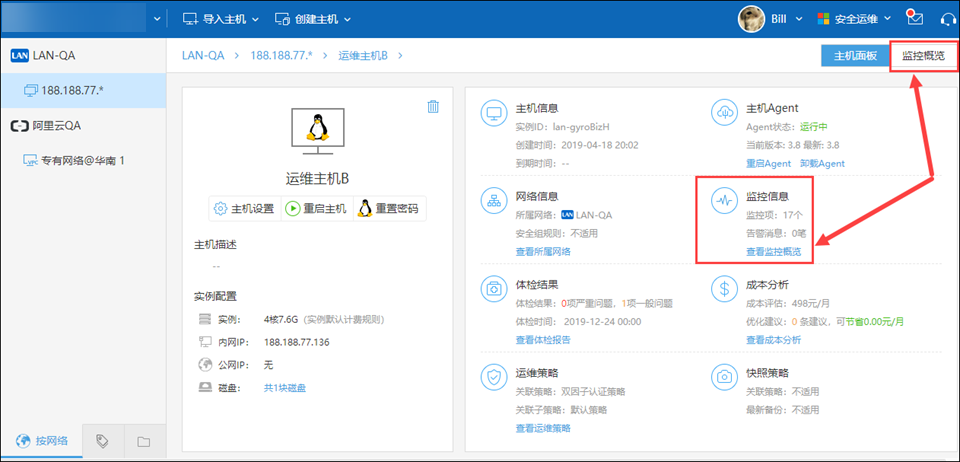
Task: Click the 监控信息 heartbeat icon
Action: pos(723,200)
